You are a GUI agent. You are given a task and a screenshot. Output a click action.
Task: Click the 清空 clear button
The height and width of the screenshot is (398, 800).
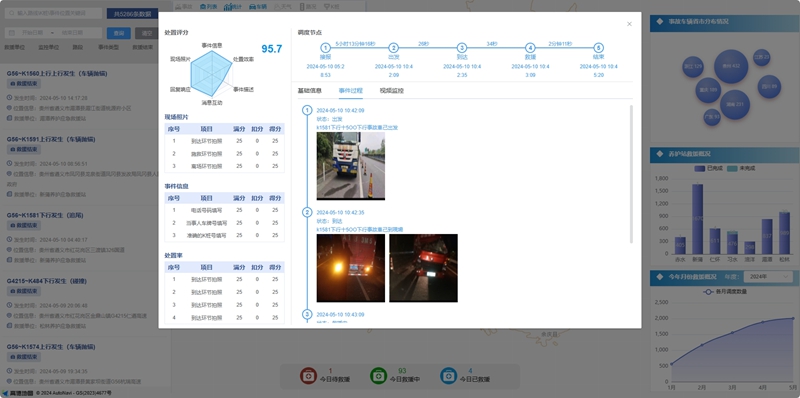pos(146,33)
